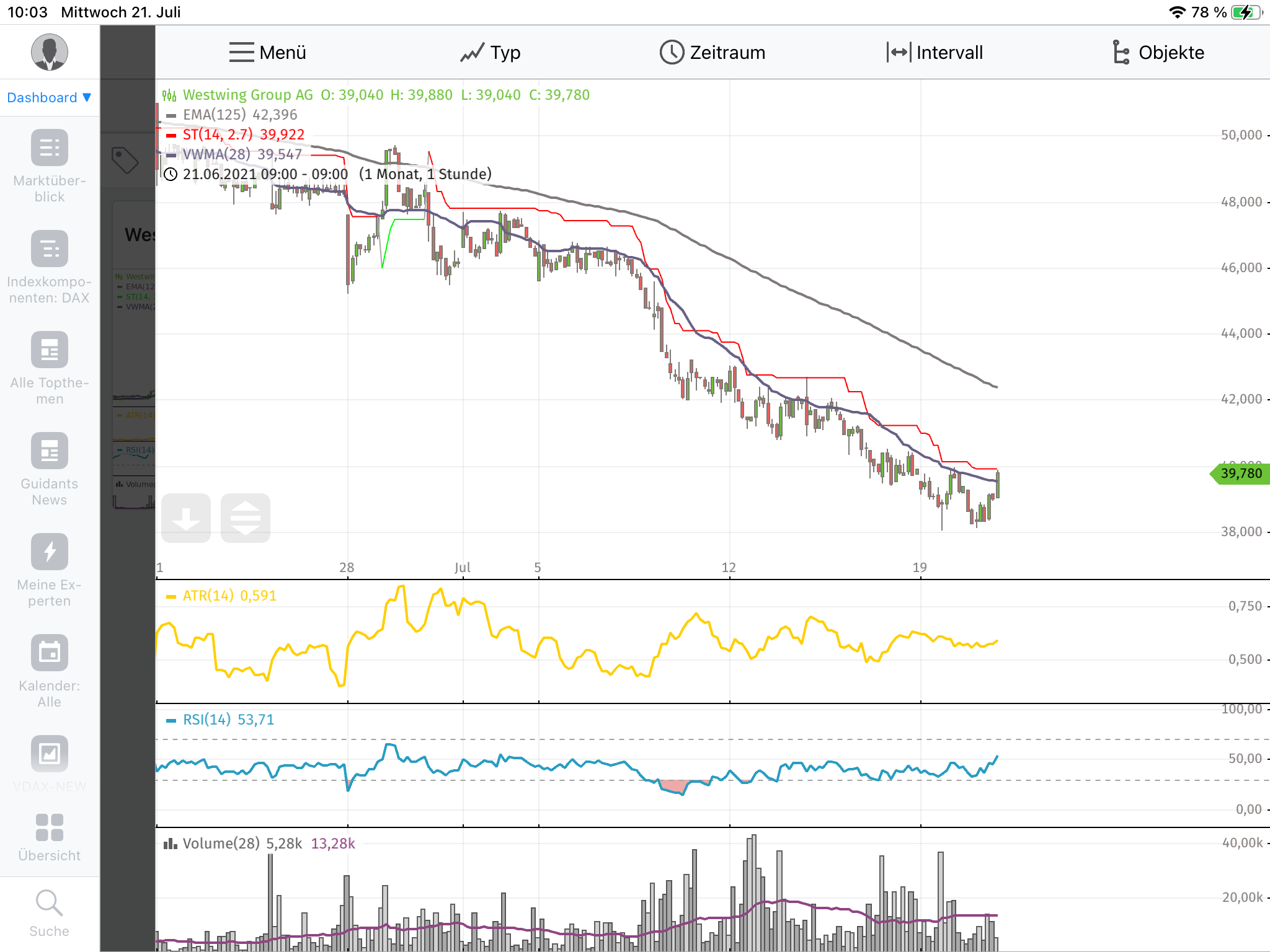
Task: Open the Zeitraum time range selector
Action: [x=713, y=53]
